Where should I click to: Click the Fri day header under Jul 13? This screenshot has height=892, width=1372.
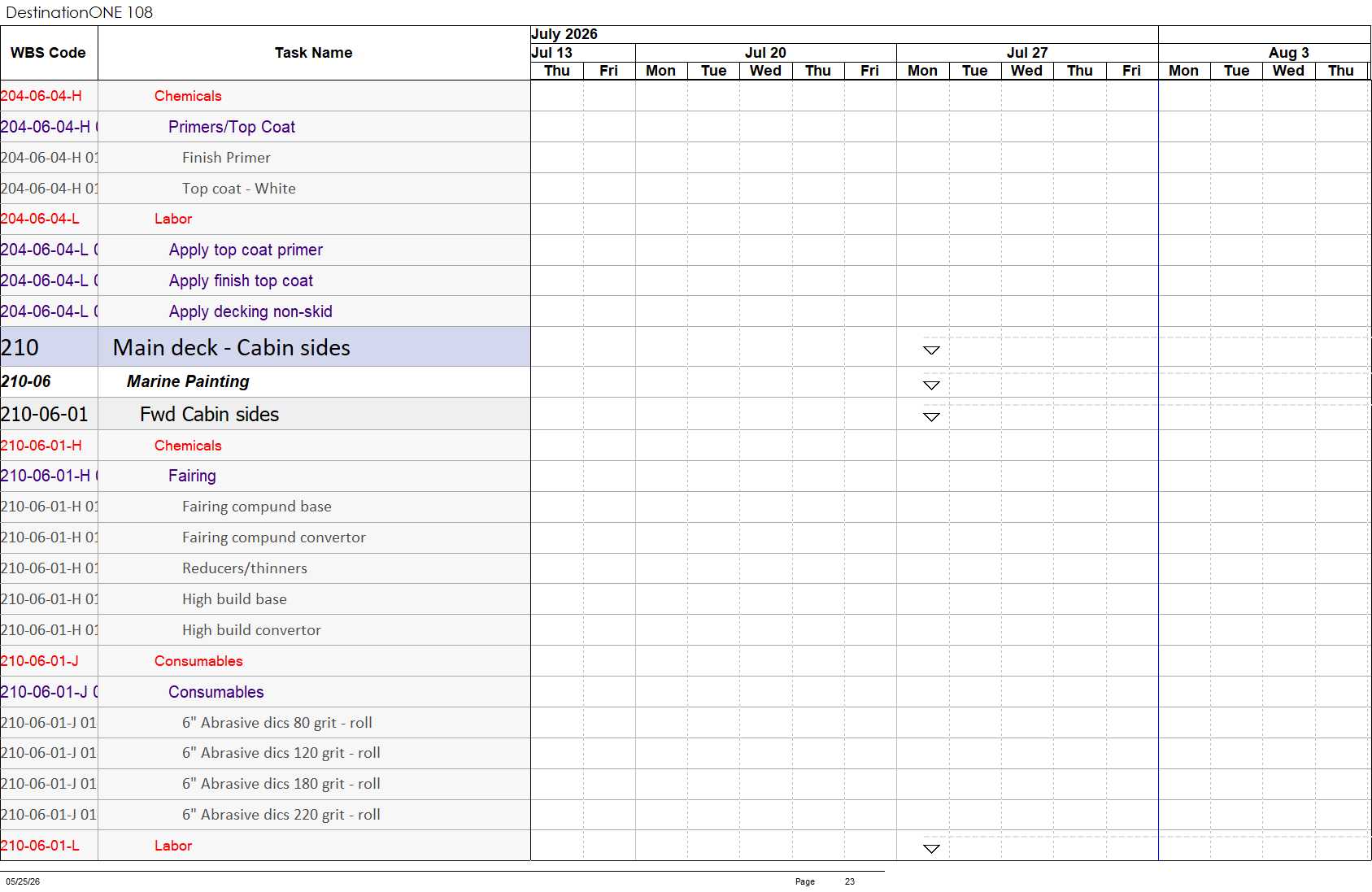tap(609, 71)
